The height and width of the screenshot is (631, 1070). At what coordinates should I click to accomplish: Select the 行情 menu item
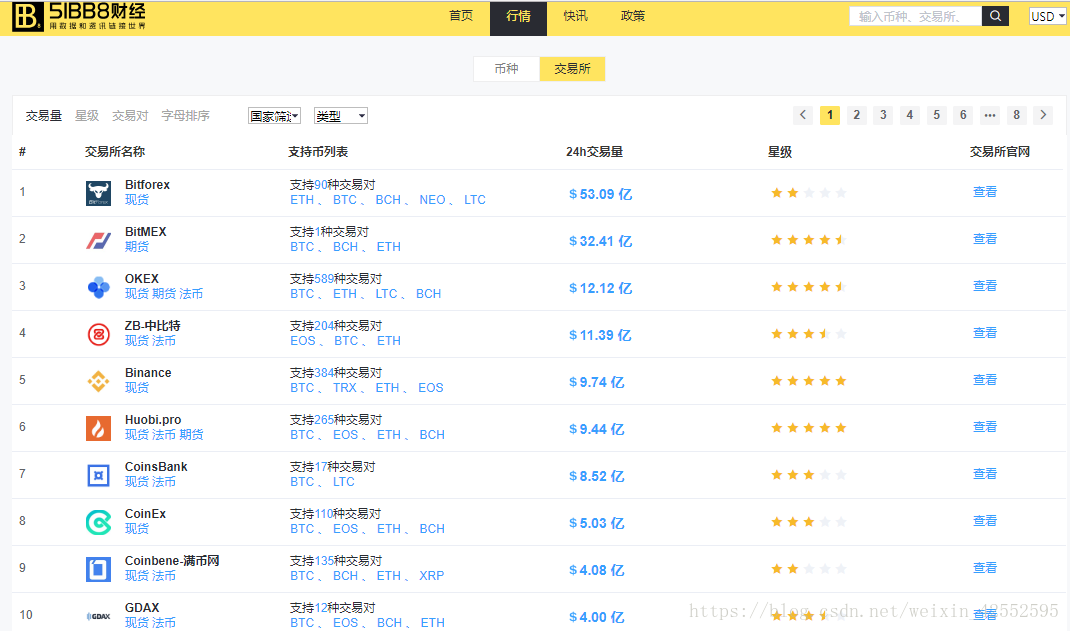(x=518, y=17)
